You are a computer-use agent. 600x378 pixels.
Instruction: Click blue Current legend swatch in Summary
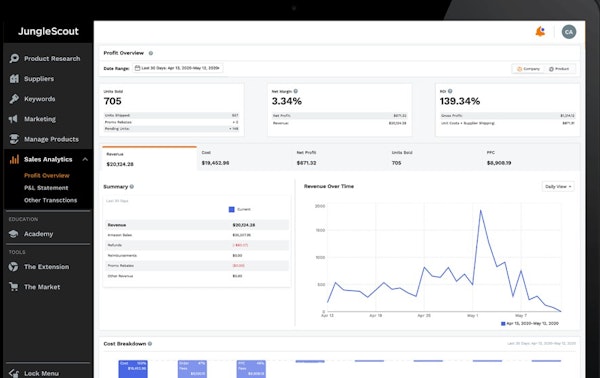point(232,209)
